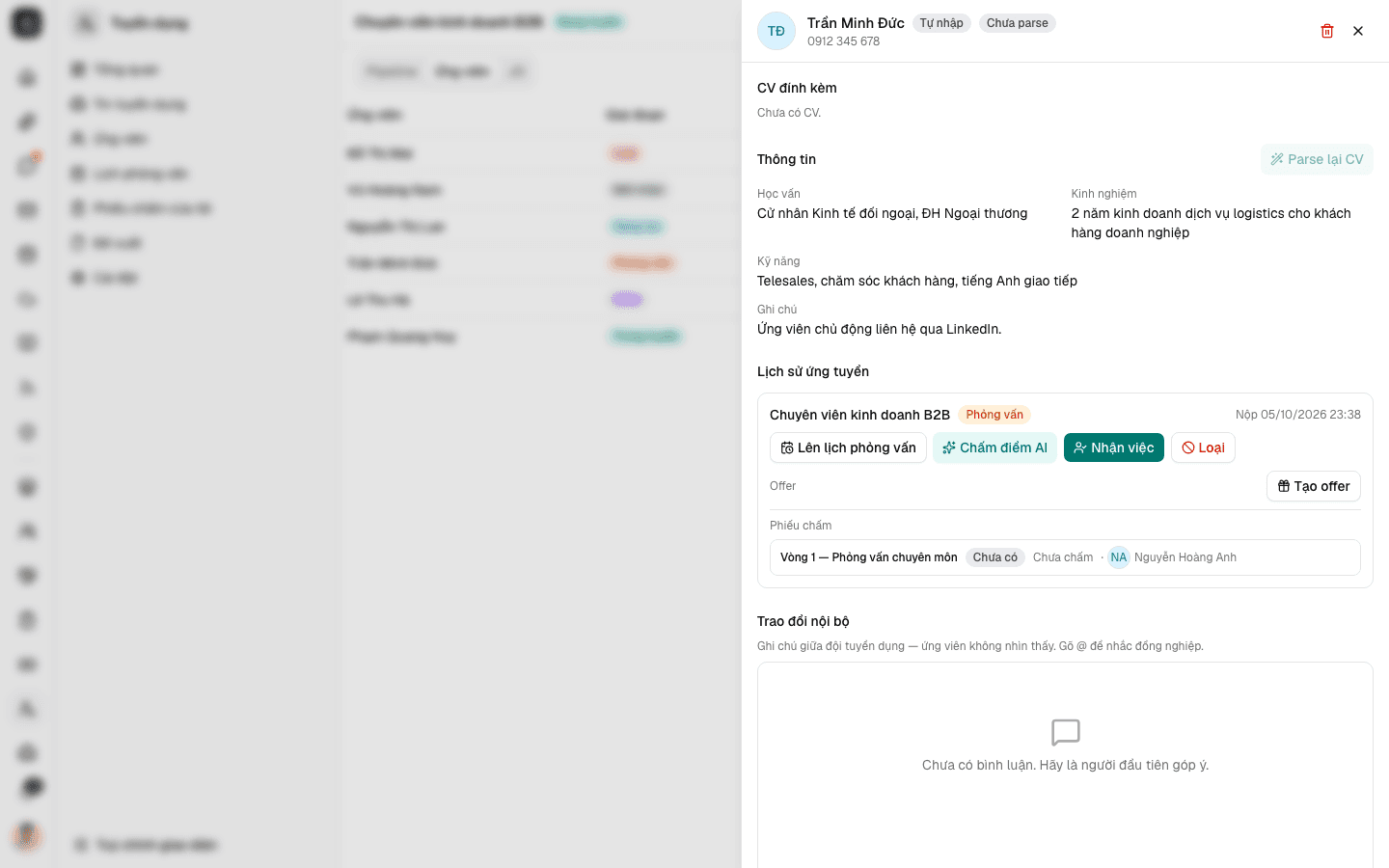This screenshot has width=1389, height=868.
Task: Click Cử nhân Kinh tế đối ngoại education text
Action: pyautogui.click(x=892, y=213)
